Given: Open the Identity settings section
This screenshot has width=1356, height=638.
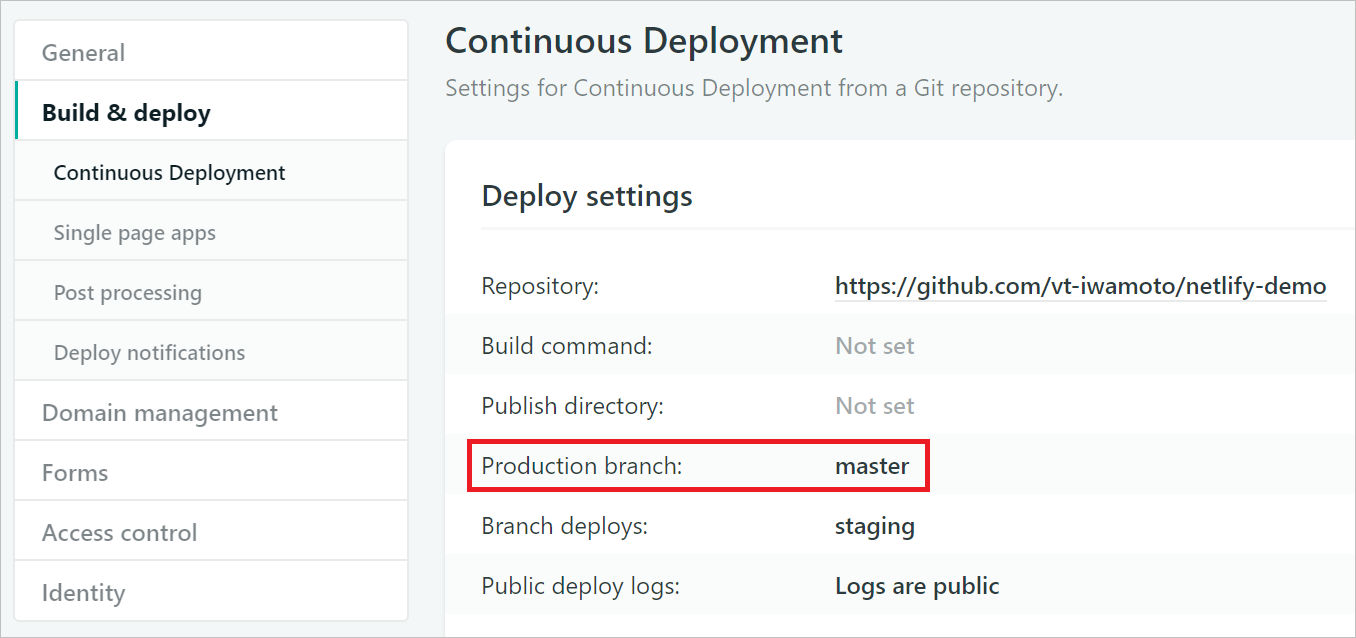Looking at the screenshot, I should pyautogui.click(x=83, y=591).
